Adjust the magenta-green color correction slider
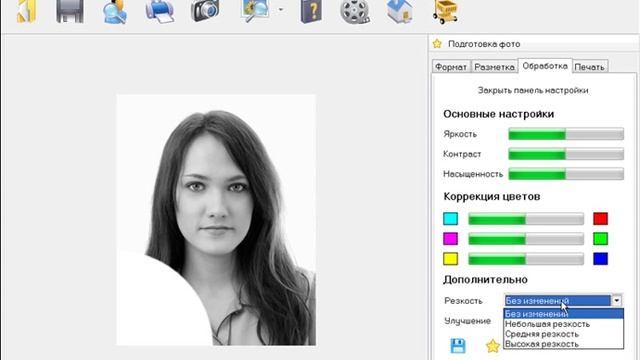 click(526, 239)
